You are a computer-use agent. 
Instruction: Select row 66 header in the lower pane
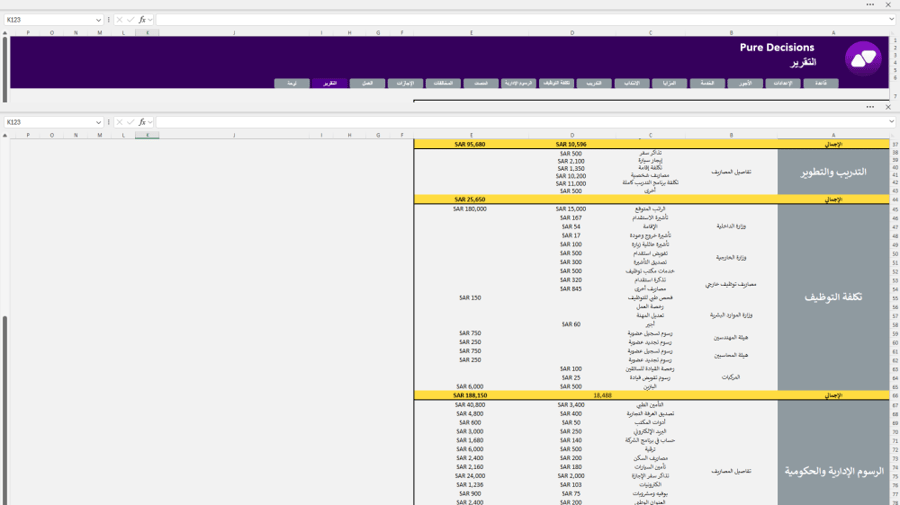tap(895, 395)
